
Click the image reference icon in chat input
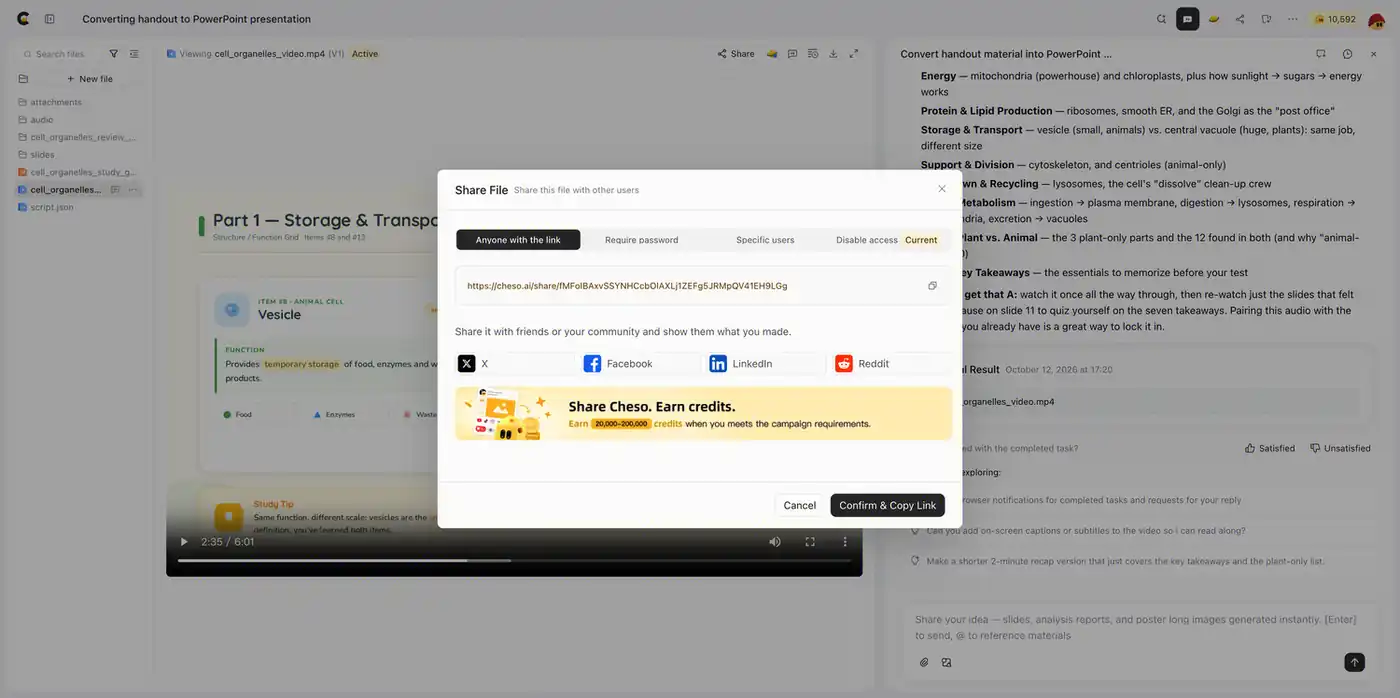coord(946,662)
